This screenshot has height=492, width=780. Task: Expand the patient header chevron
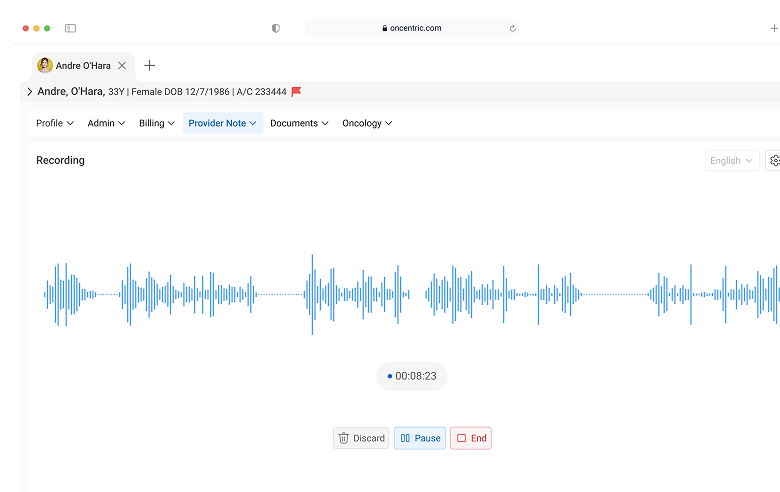pyautogui.click(x=29, y=92)
